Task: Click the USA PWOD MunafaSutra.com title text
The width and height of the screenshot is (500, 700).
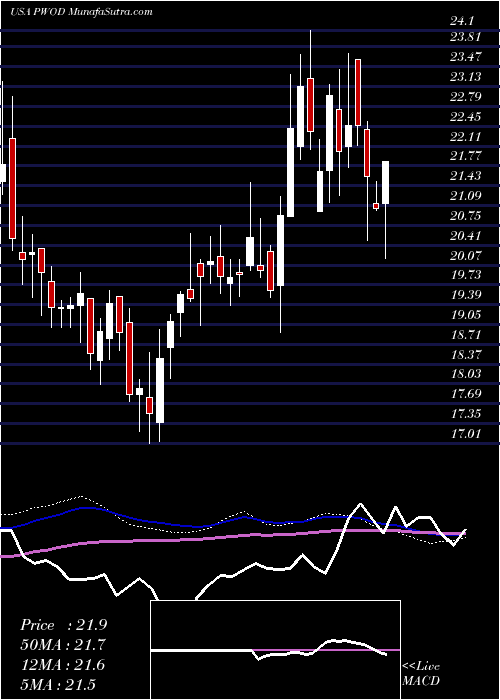Action: click(81, 12)
